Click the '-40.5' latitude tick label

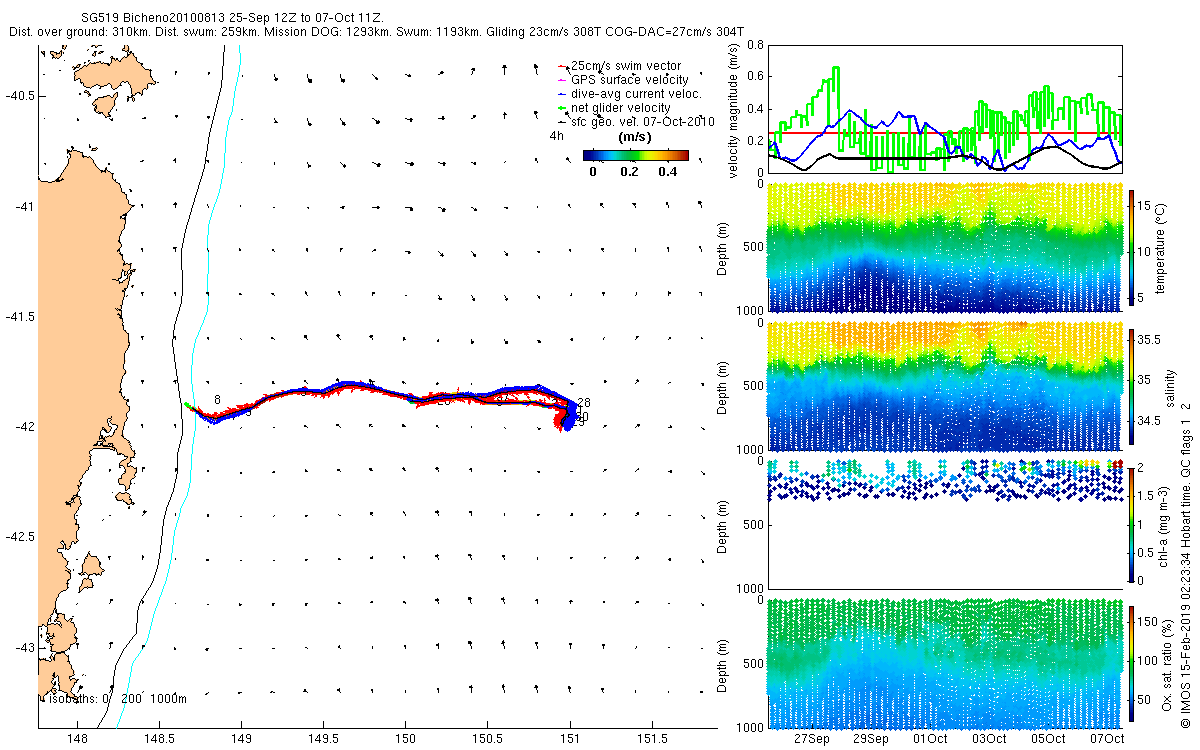pyautogui.click(x=19, y=96)
